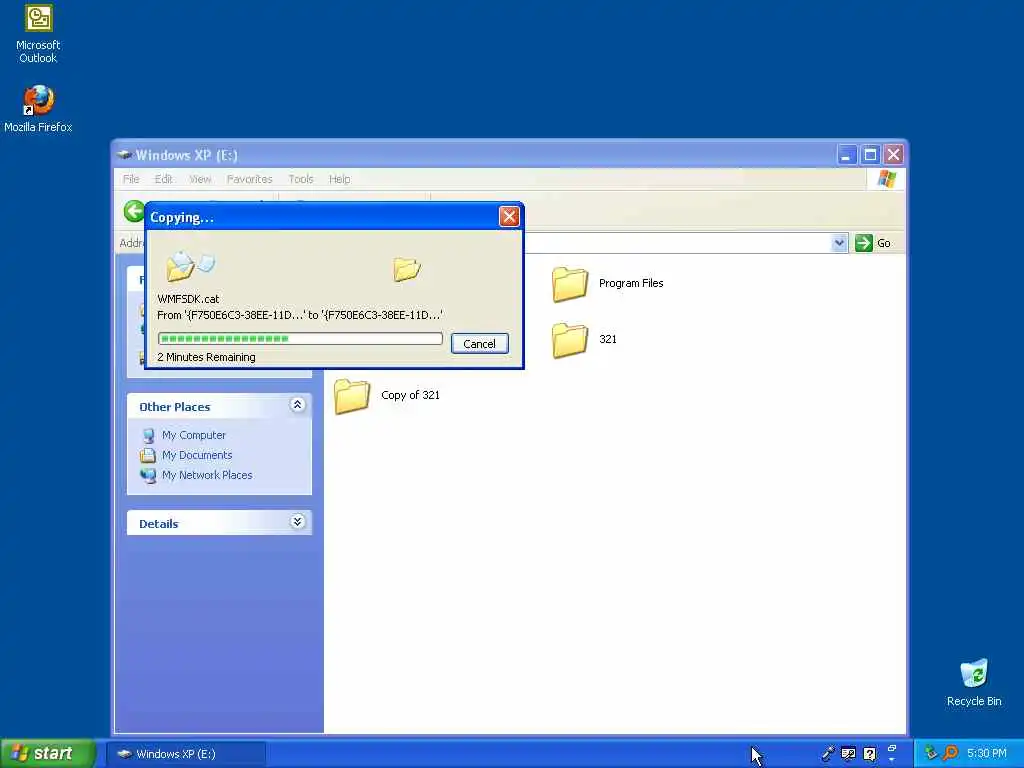Click the 2 Minutes Remaining text

click(206, 357)
